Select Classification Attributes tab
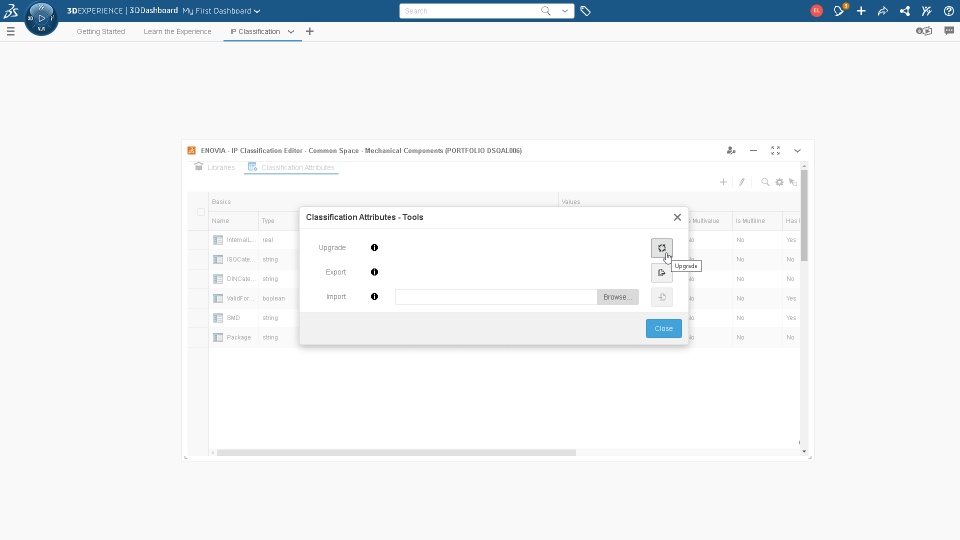The height and width of the screenshot is (540, 960). 291,167
